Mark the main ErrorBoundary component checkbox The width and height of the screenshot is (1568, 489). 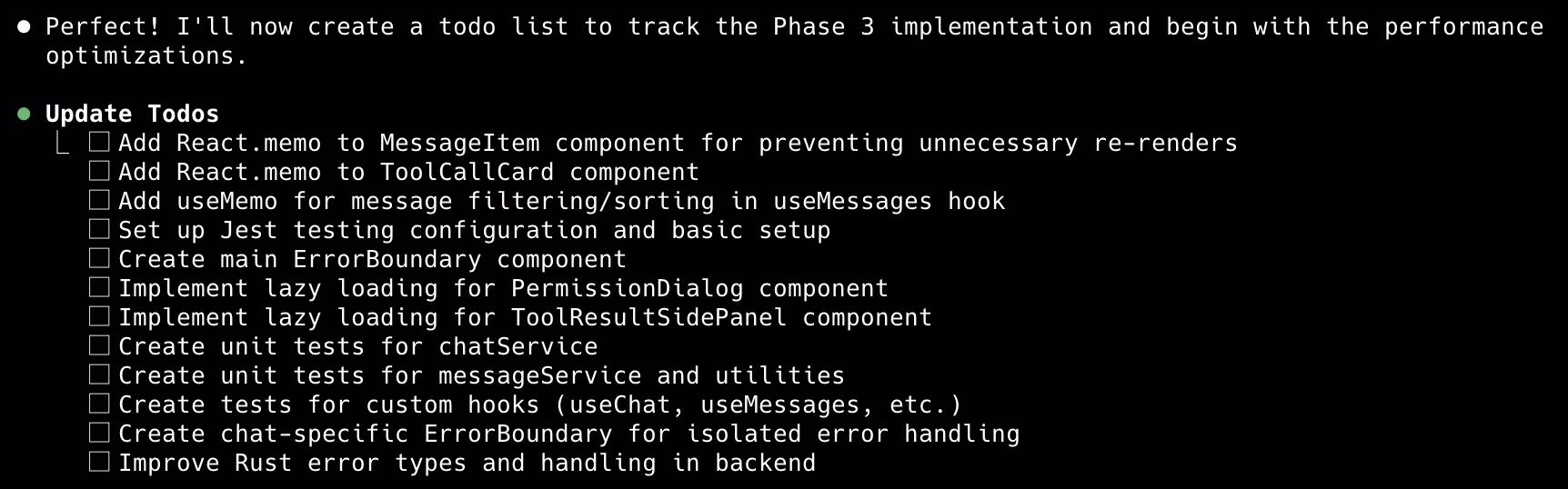tap(99, 258)
